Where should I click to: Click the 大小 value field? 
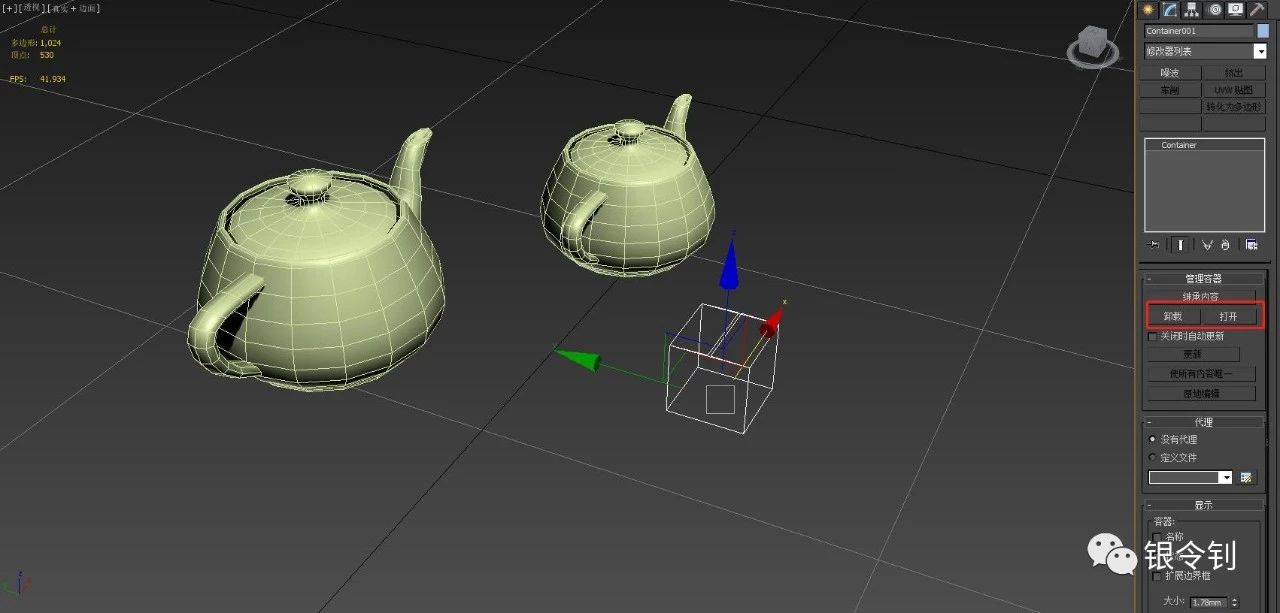(x=1208, y=602)
